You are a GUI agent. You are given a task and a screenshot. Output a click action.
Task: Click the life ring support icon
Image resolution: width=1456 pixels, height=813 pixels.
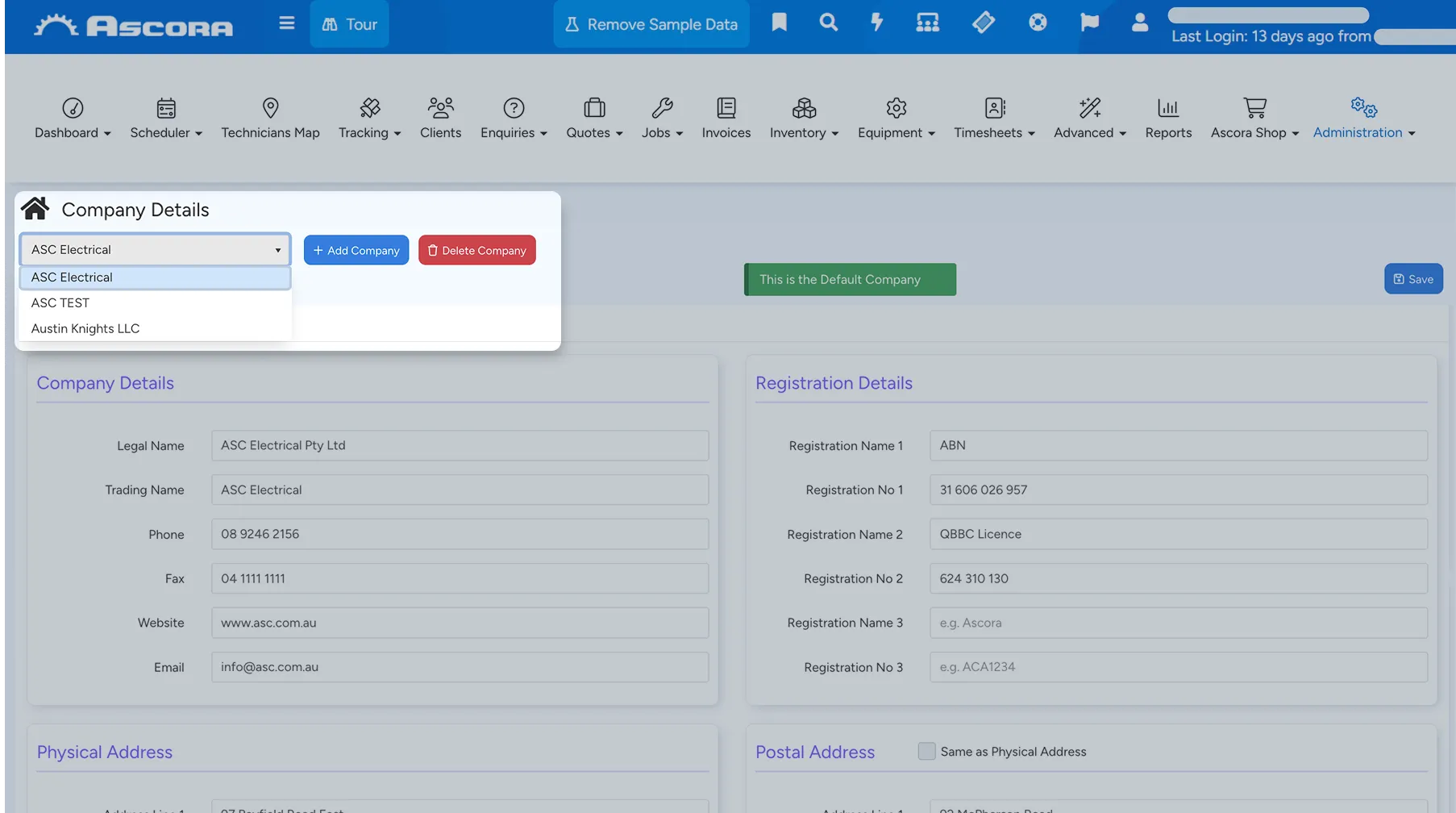coord(1038,23)
